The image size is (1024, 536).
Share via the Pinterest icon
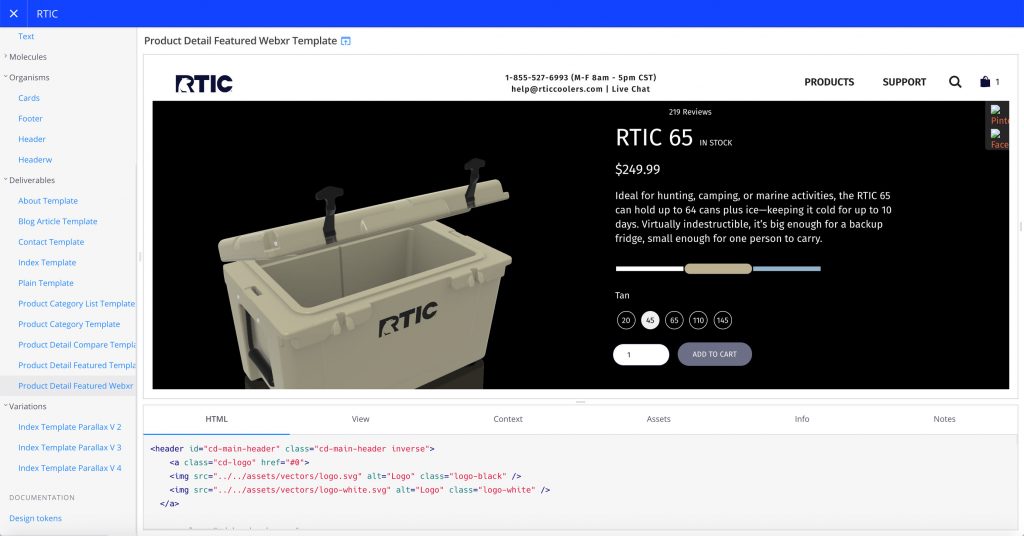click(x=998, y=114)
